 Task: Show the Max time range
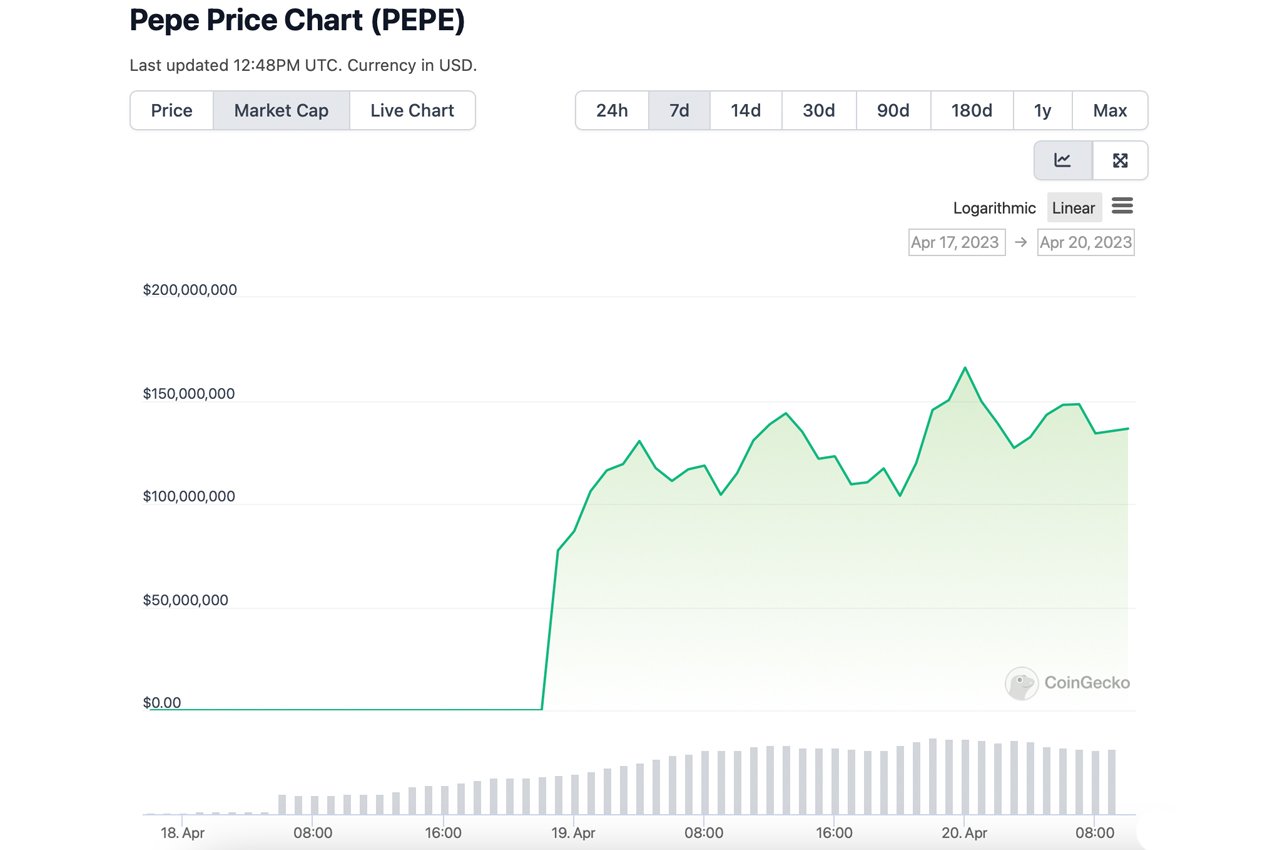pyautogui.click(x=1109, y=110)
